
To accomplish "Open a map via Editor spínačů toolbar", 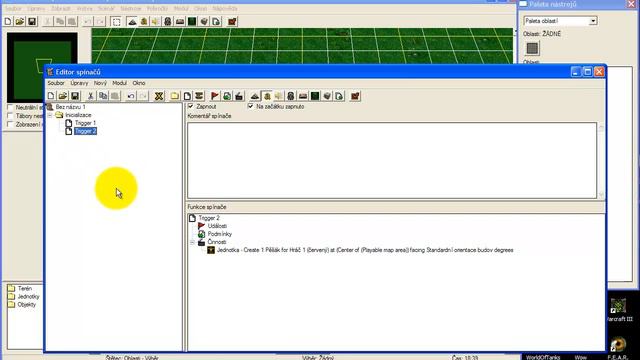I will click(63, 96).
